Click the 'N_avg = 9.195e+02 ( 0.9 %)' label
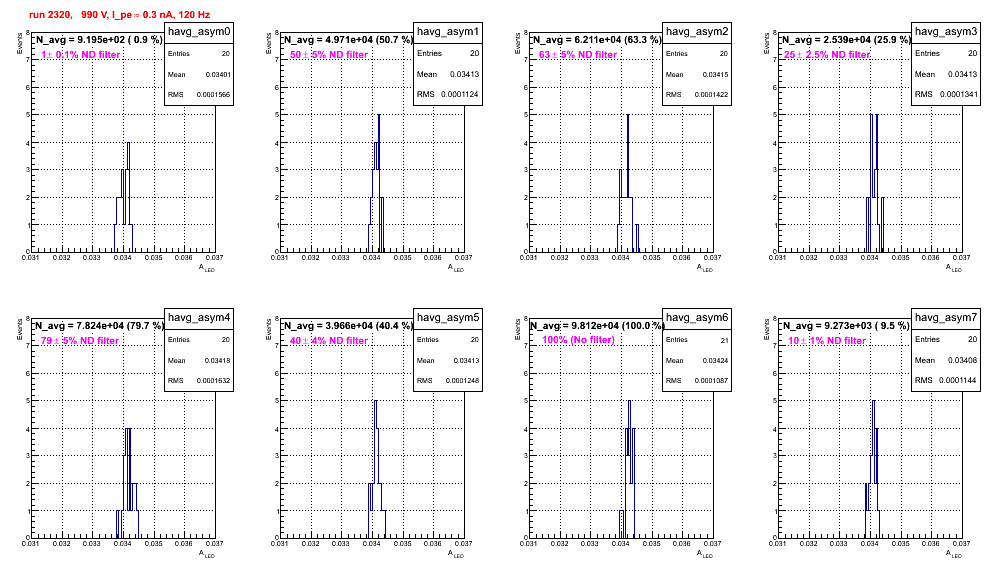The width and height of the screenshot is (996, 572). (98, 39)
